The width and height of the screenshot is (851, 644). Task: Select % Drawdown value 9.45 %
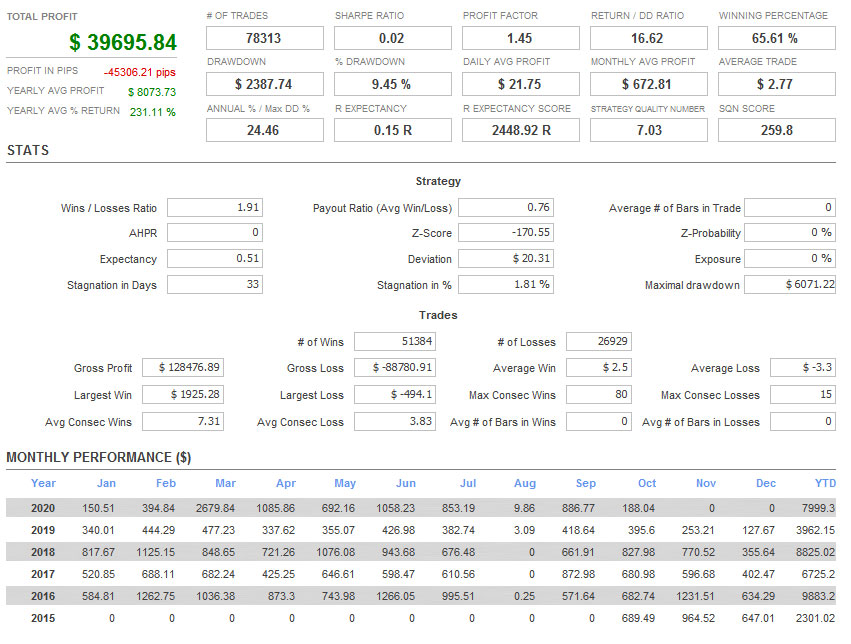[393, 85]
